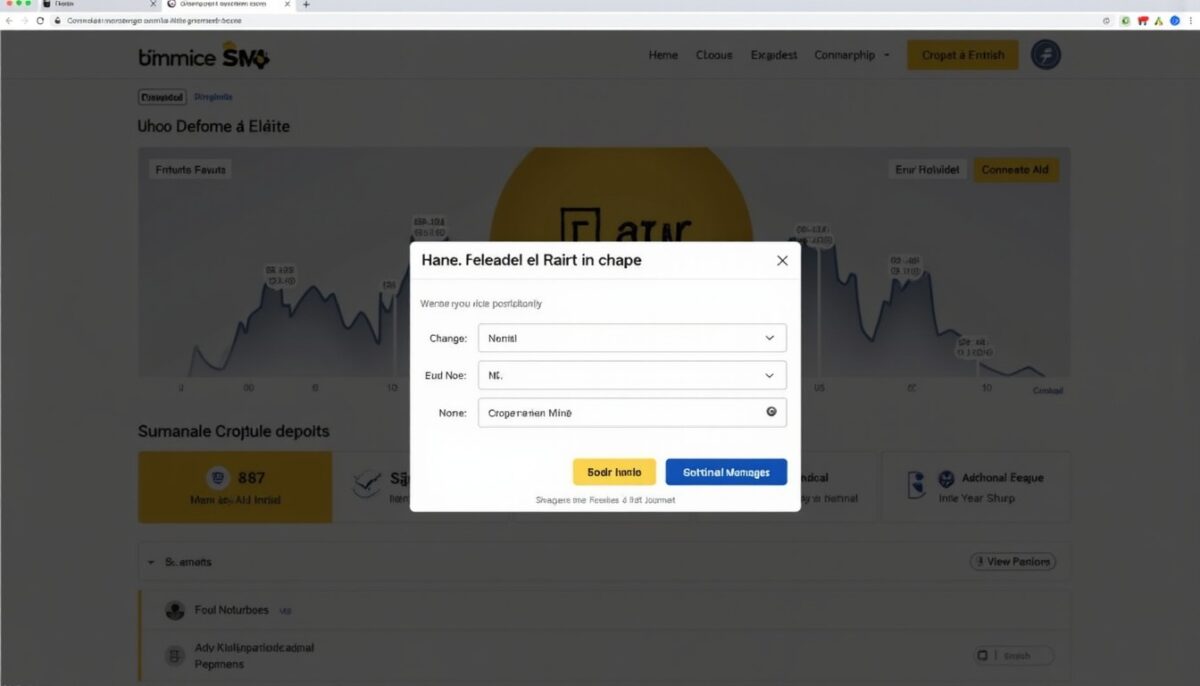Click the browser back arrow
The width and height of the screenshot is (1200, 686).
click(x=10, y=20)
